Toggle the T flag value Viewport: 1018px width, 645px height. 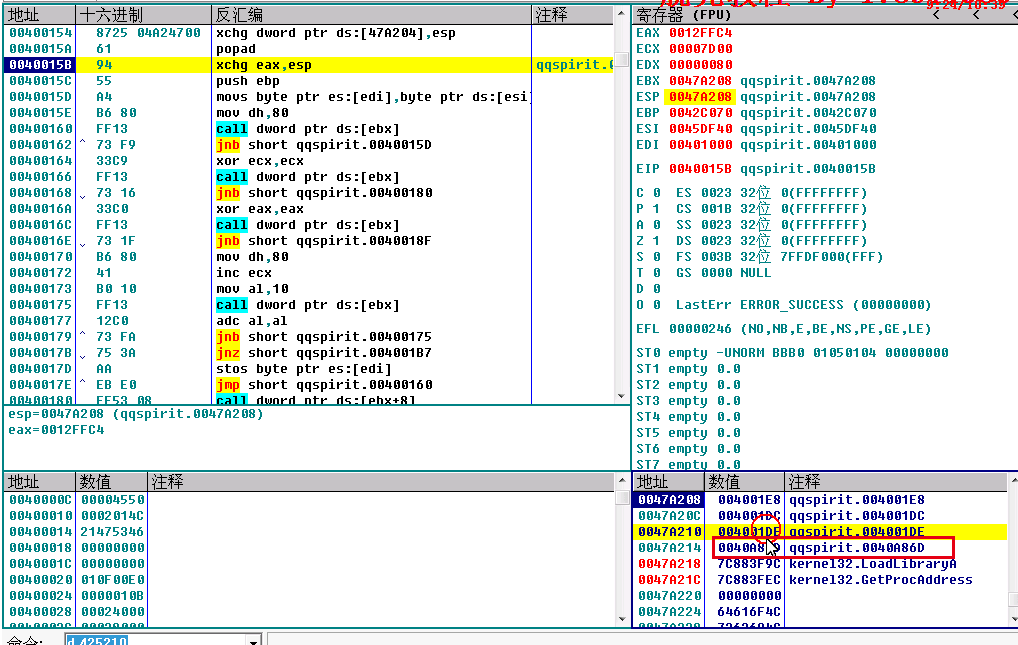pyautogui.click(x=656, y=273)
